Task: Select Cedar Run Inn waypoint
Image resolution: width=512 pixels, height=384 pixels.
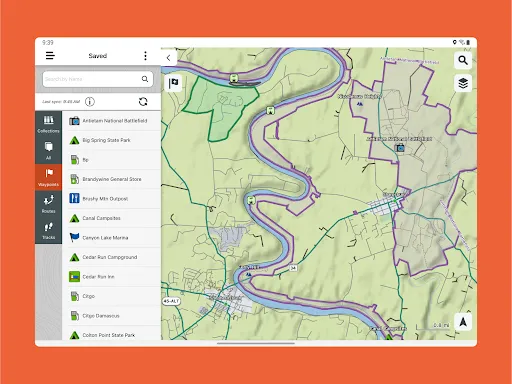Action: pos(111,277)
